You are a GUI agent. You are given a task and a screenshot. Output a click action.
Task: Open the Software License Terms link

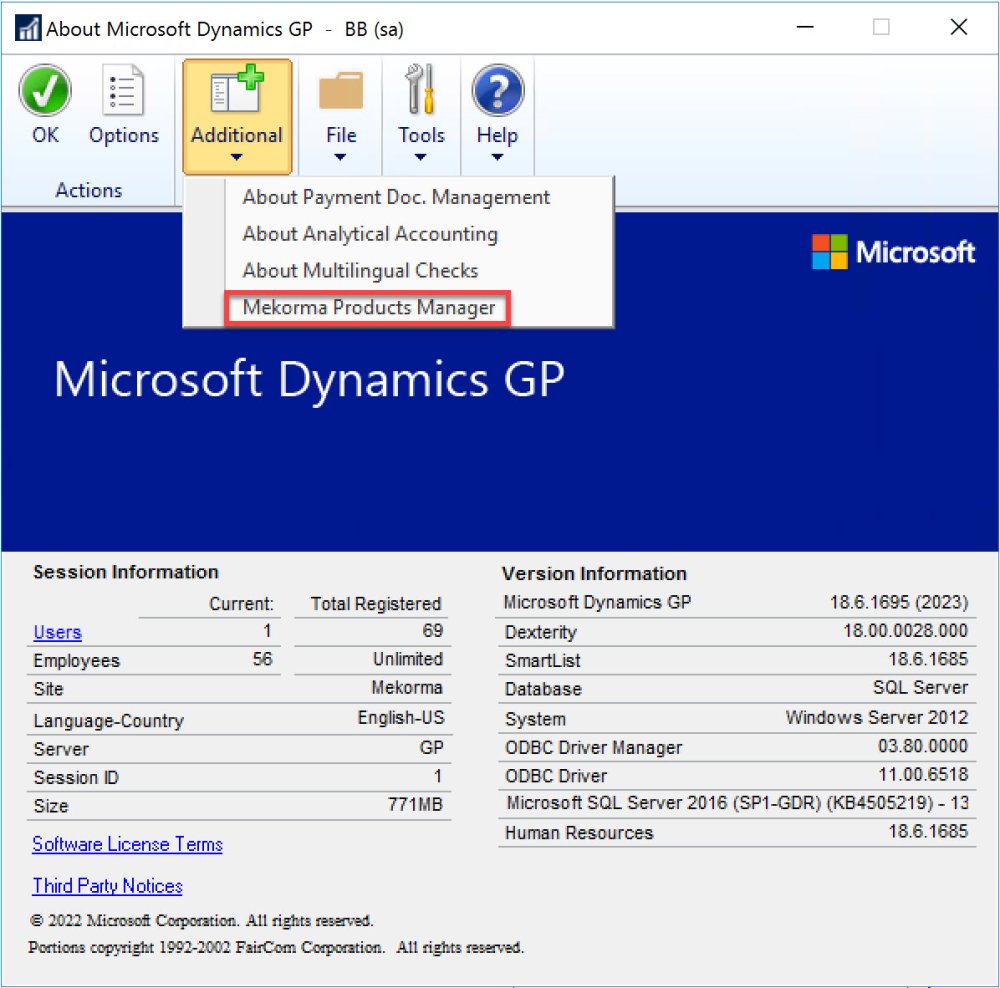[x=128, y=844]
